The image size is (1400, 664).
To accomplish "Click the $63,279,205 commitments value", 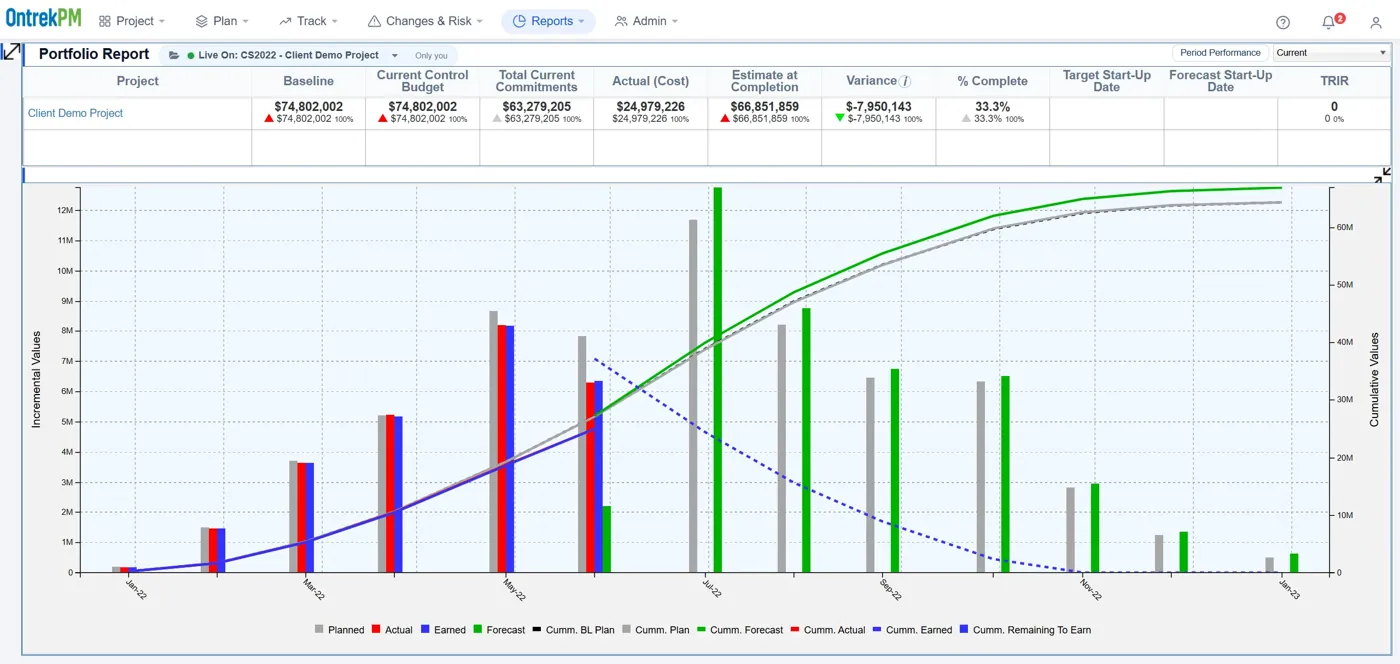I will [x=537, y=106].
